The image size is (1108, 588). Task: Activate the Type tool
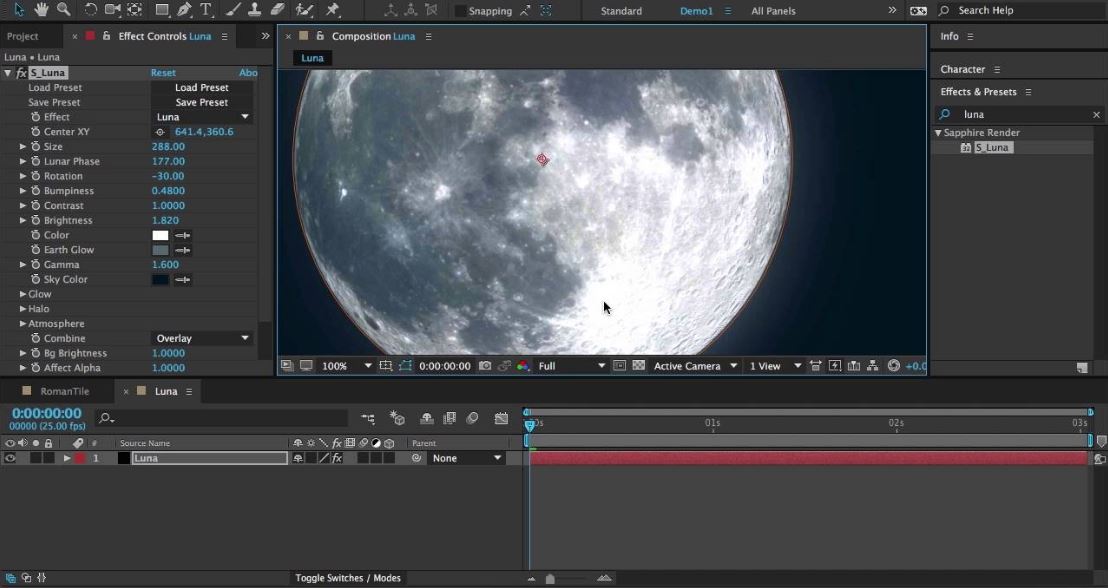[205, 10]
